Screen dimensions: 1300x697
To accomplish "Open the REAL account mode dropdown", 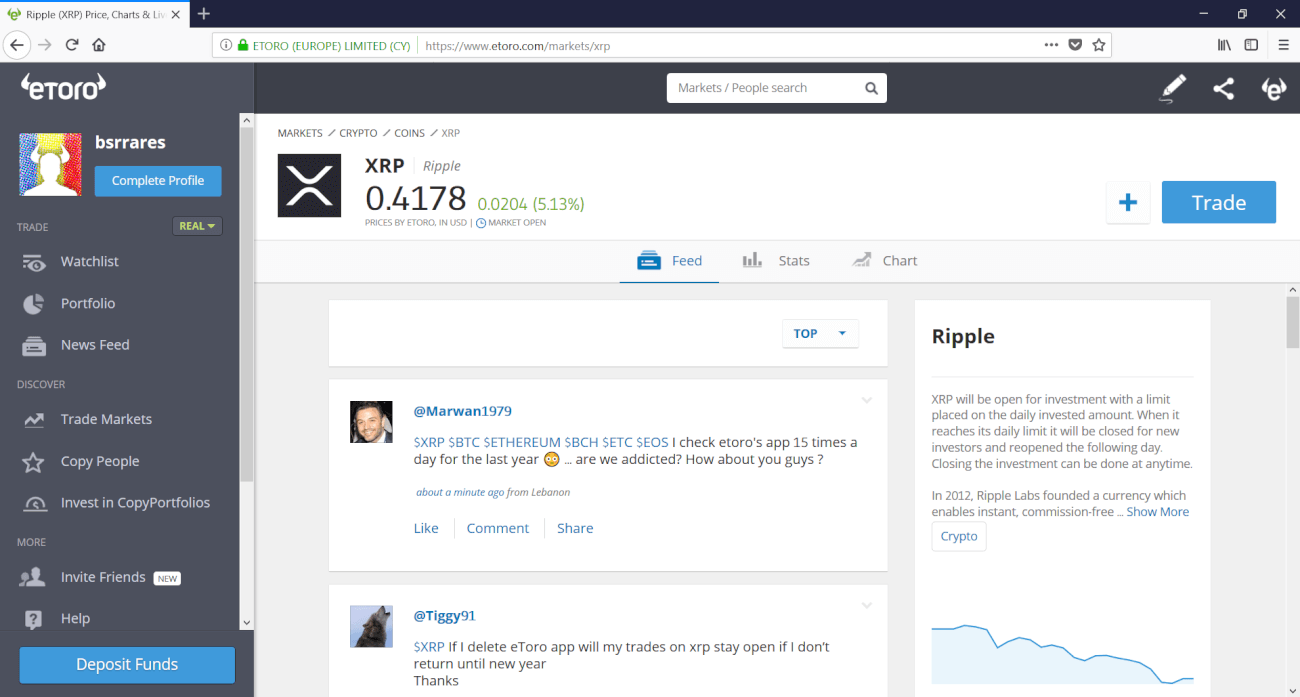I will pyautogui.click(x=197, y=226).
